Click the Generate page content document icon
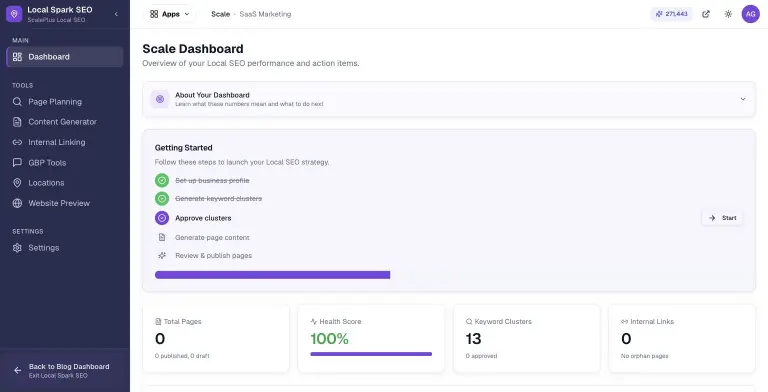Image resolution: width=768 pixels, height=392 pixels. pos(162,237)
